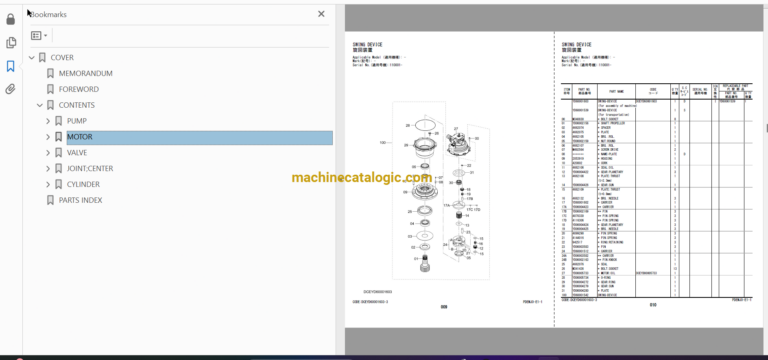Click the page number 010 at bottom
Screen dimensions: 768x360
click(x=653, y=305)
